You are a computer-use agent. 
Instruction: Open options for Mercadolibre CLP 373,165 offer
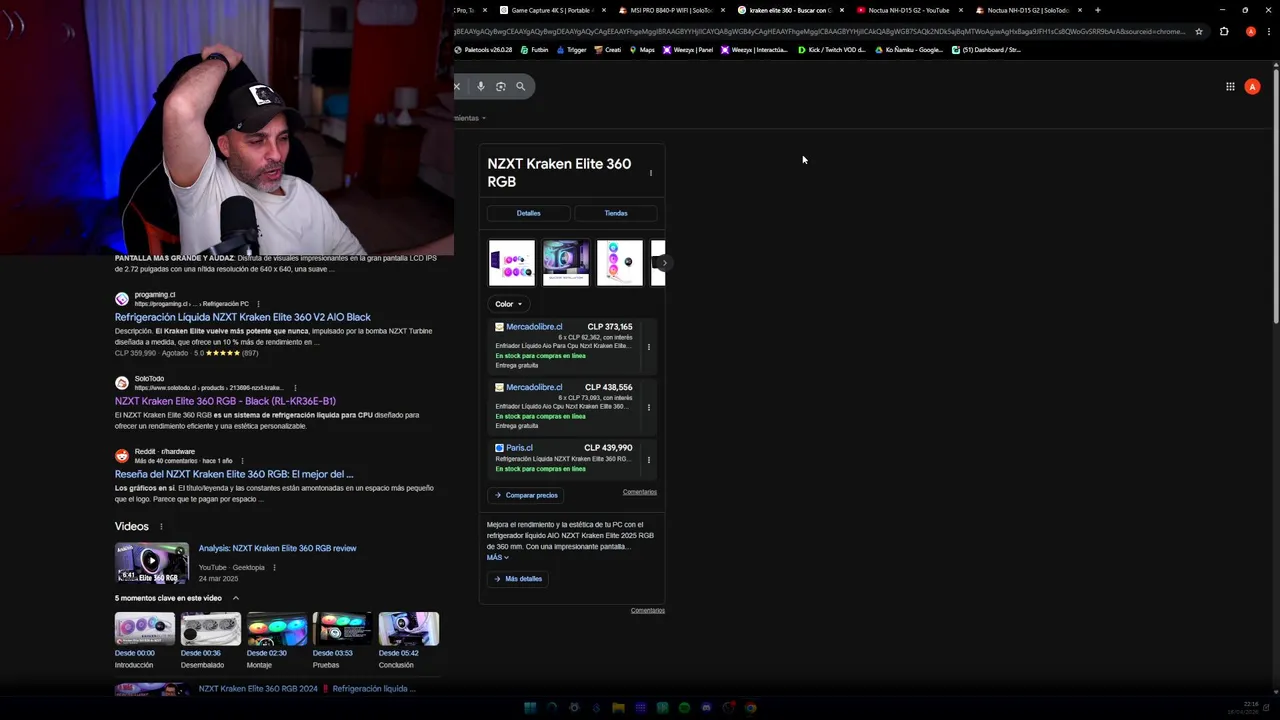pyautogui.click(x=649, y=347)
